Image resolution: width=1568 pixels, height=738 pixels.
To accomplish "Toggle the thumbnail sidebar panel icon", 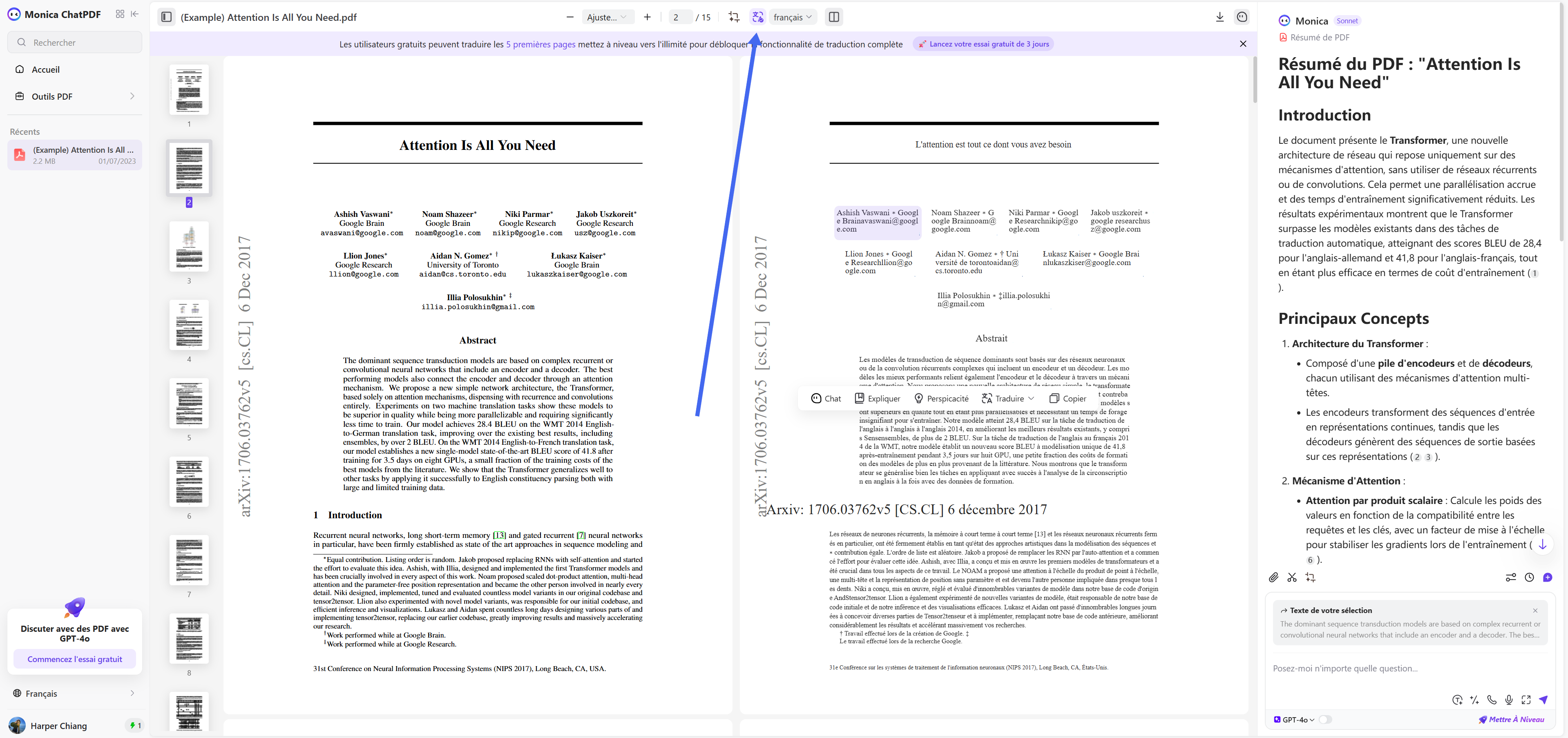I will [165, 17].
